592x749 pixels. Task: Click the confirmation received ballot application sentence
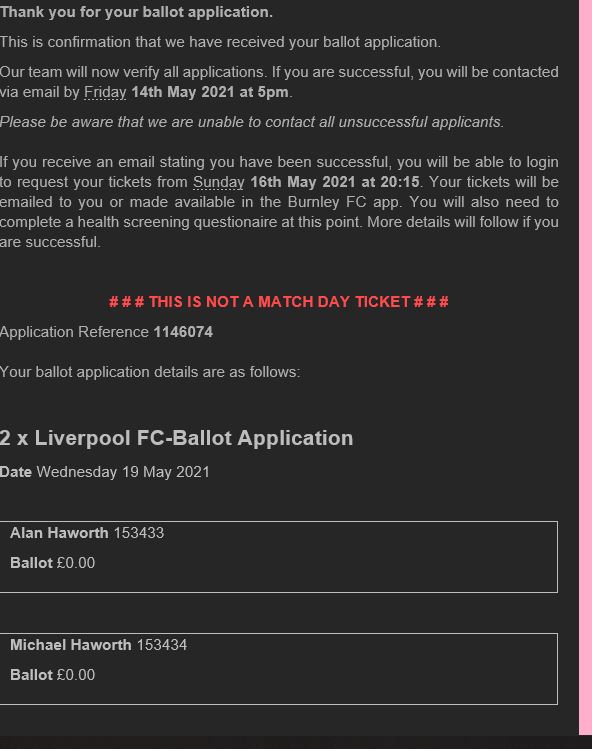(220, 42)
